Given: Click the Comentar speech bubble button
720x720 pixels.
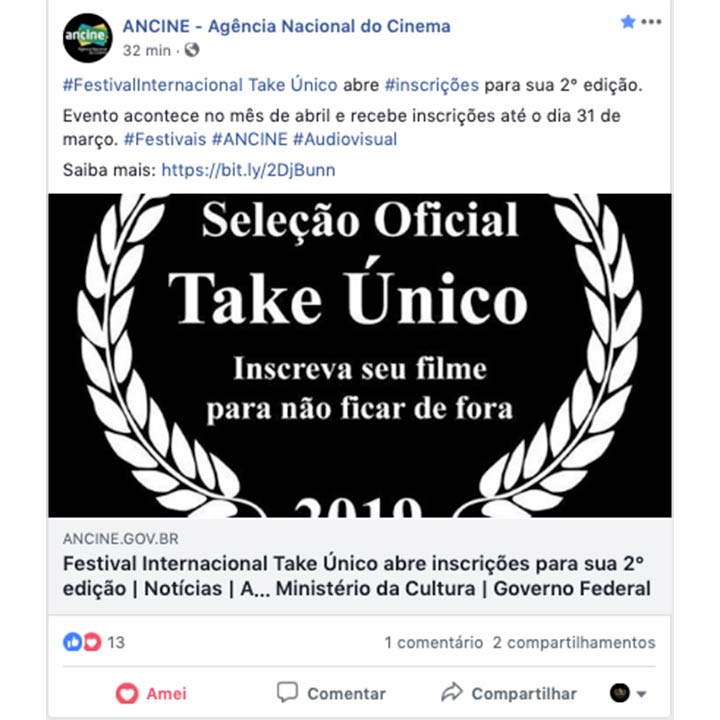Looking at the screenshot, I should tap(331, 693).
